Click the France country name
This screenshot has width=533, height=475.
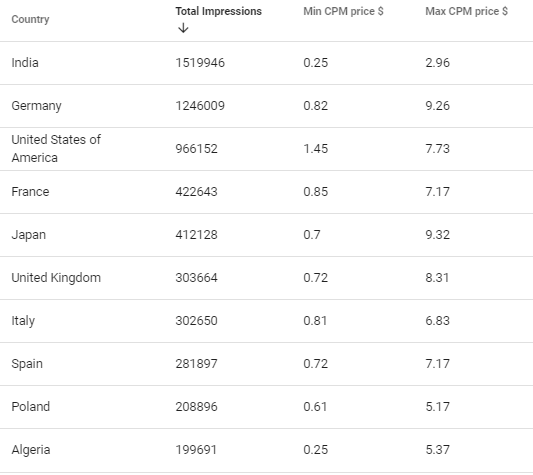click(30, 192)
